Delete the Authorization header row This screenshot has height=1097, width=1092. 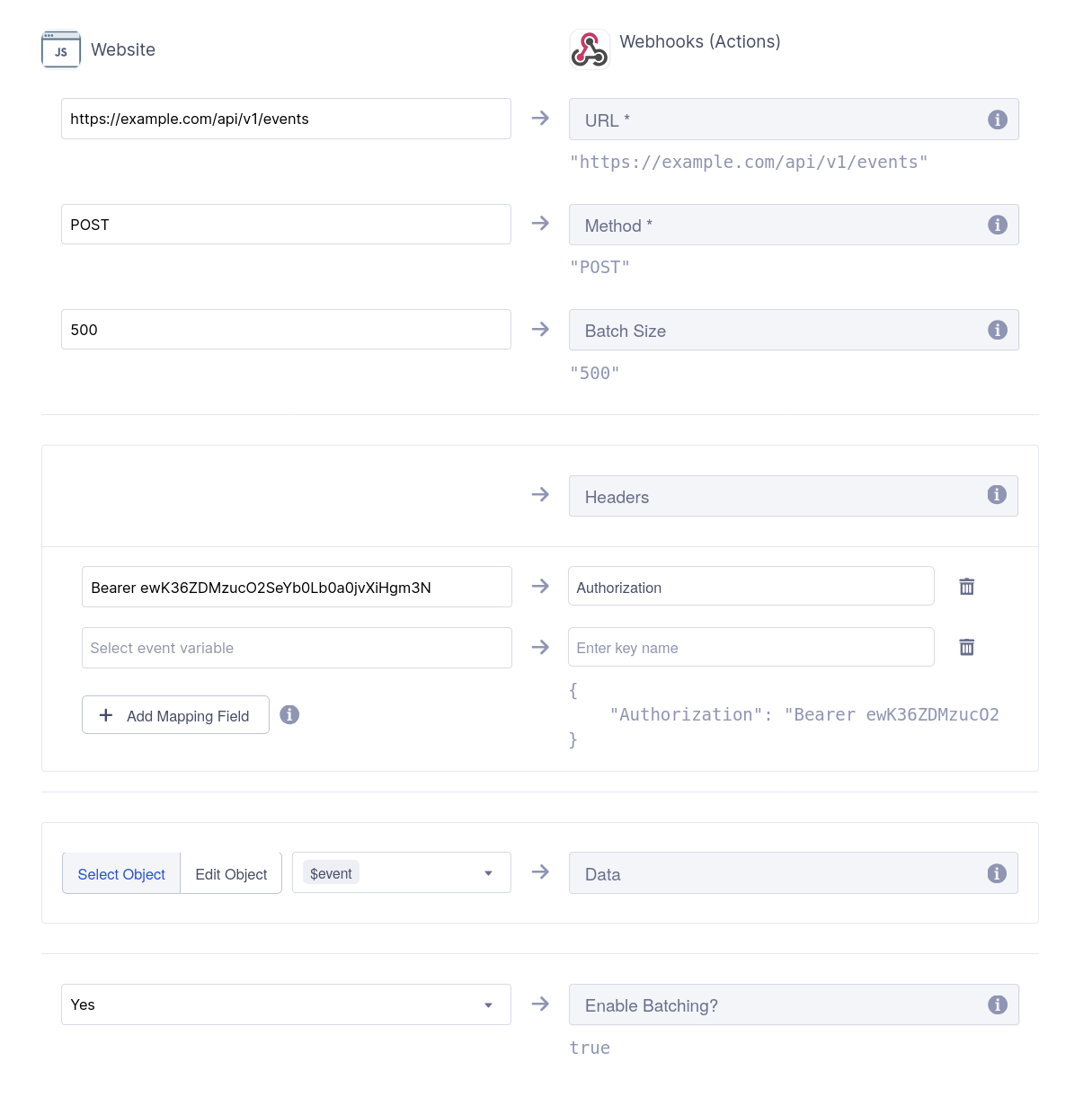click(x=966, y=586)
